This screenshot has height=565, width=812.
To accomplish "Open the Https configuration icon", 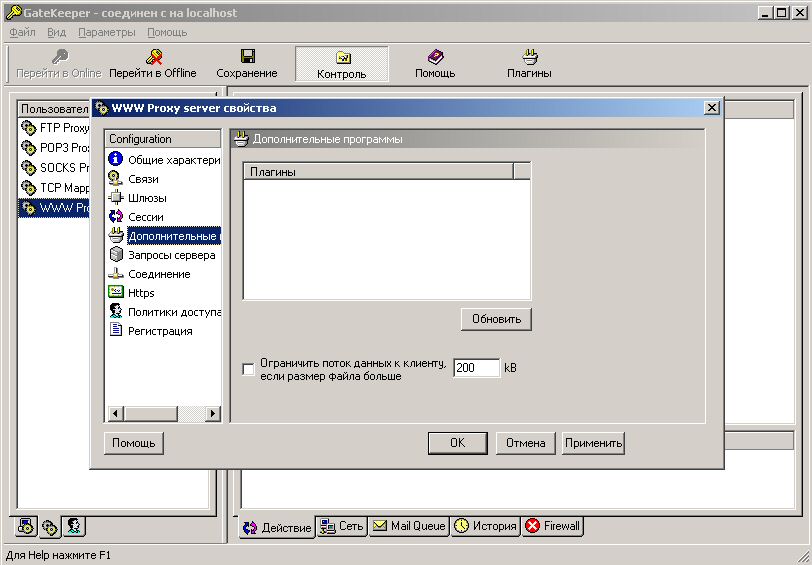I will point(115,292).
